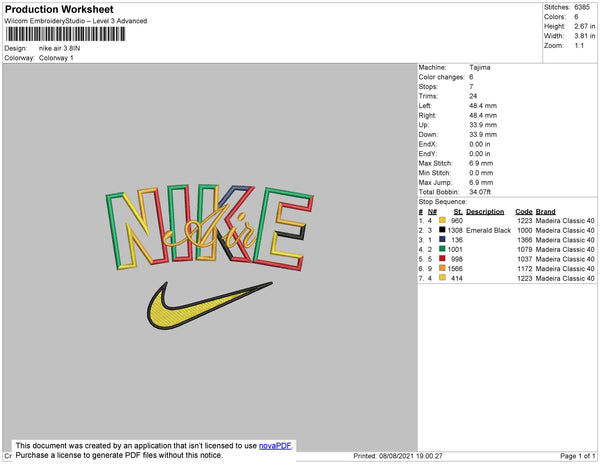Choose the green swatch in stop row 4

(x=442, y=249)
